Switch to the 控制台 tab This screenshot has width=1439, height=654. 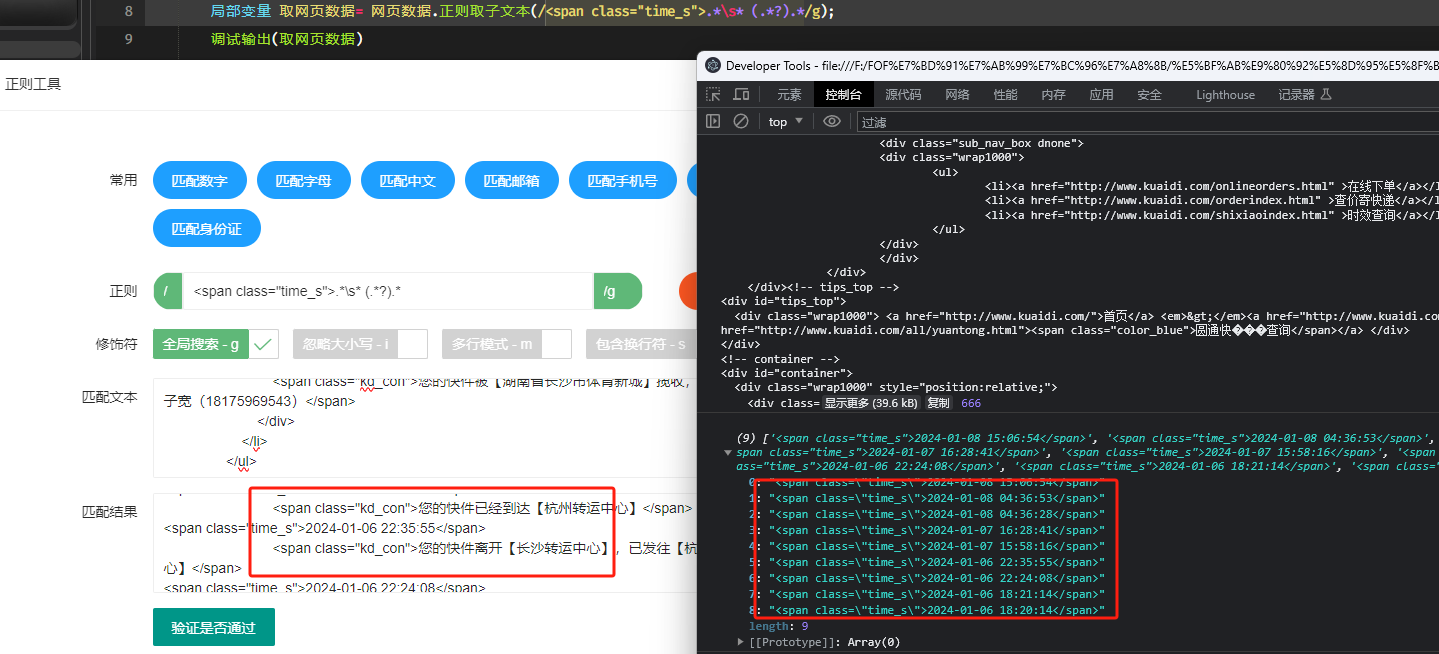click(843, 95)
